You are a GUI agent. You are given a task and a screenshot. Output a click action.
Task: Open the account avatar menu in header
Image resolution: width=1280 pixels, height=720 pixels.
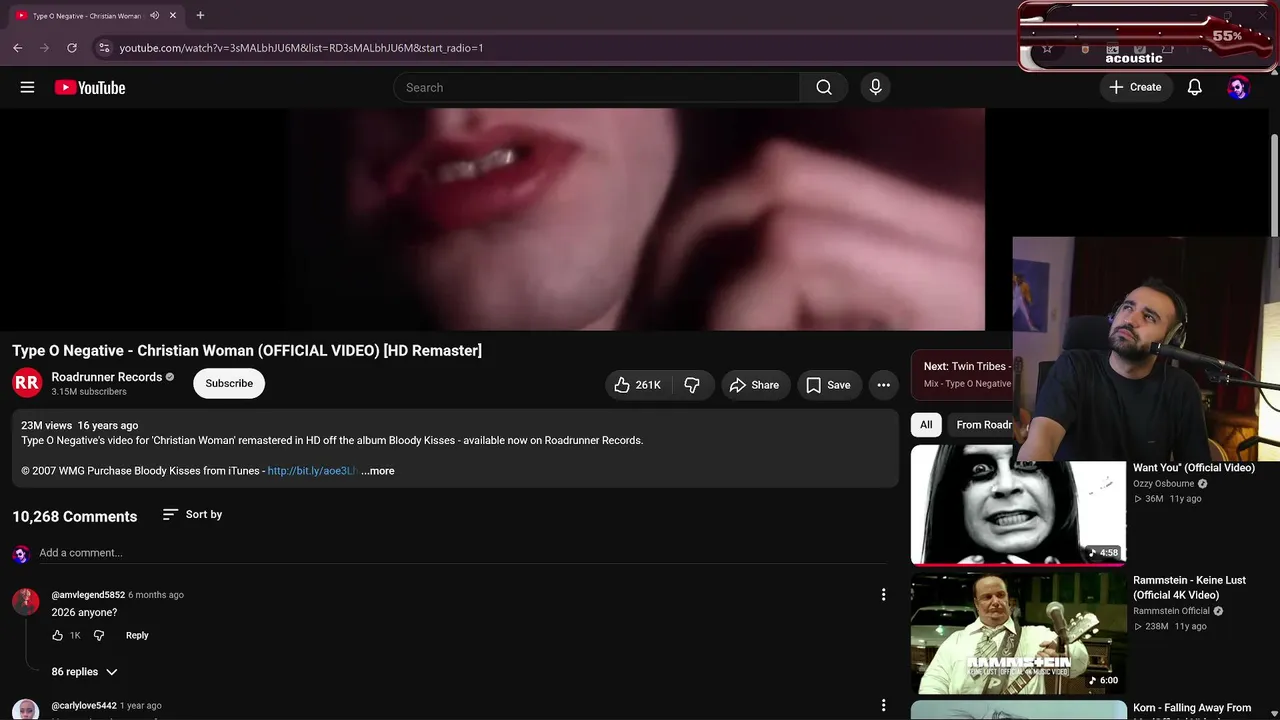click(x=1238, y=87)
